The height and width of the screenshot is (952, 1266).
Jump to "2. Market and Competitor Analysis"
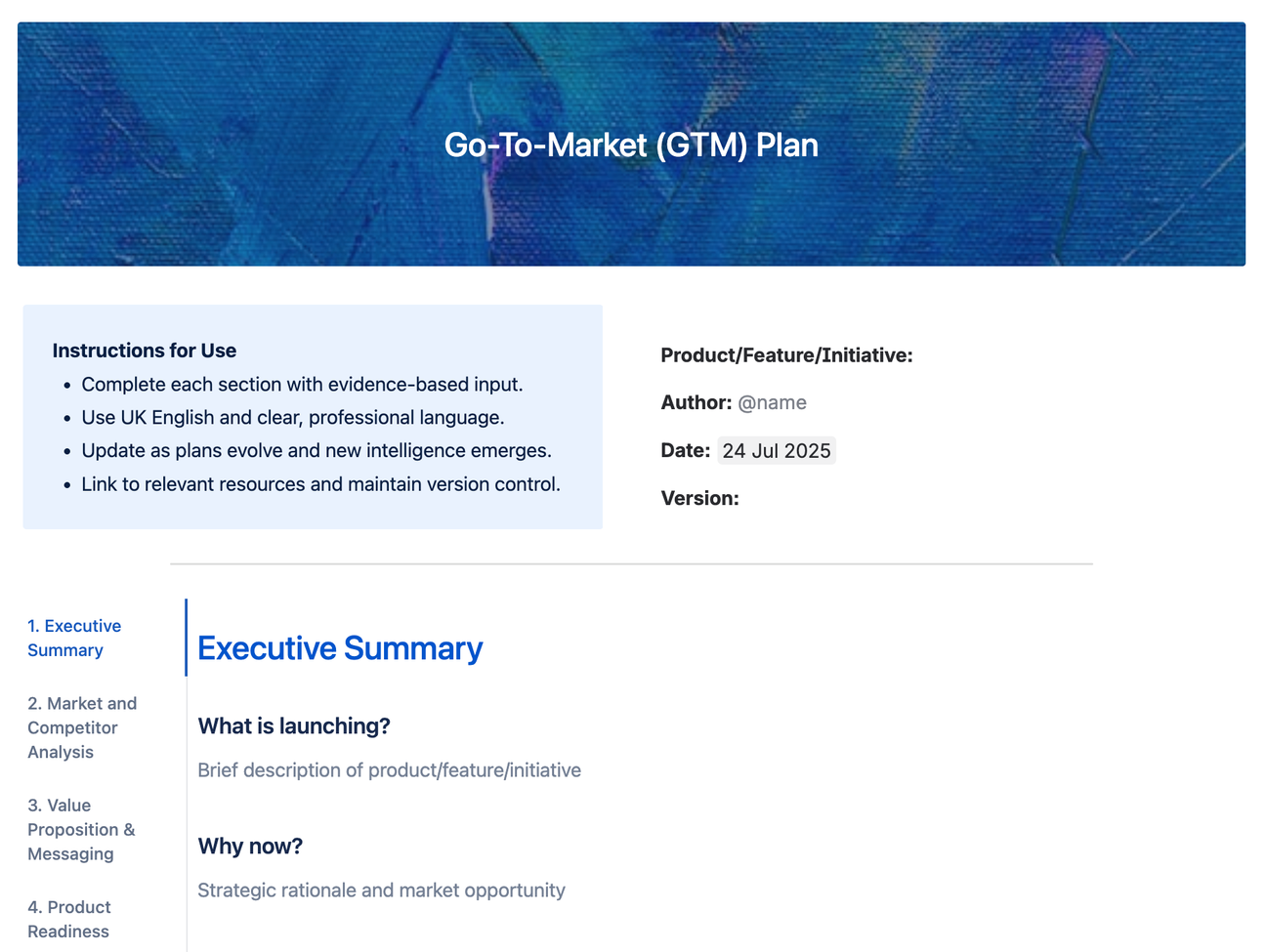point(82,727)
